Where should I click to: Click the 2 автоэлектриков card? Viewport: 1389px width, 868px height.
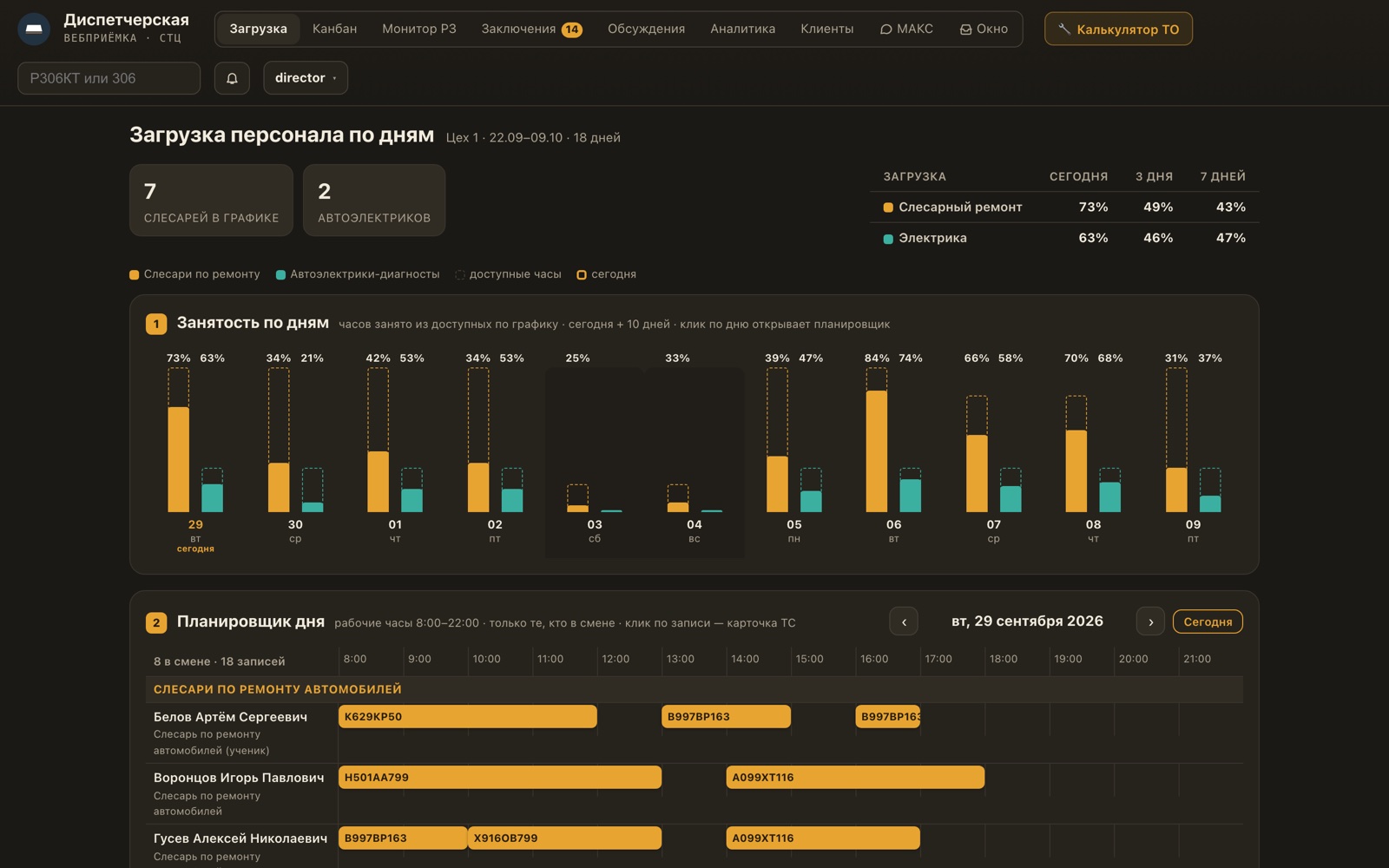click(374, 201)
